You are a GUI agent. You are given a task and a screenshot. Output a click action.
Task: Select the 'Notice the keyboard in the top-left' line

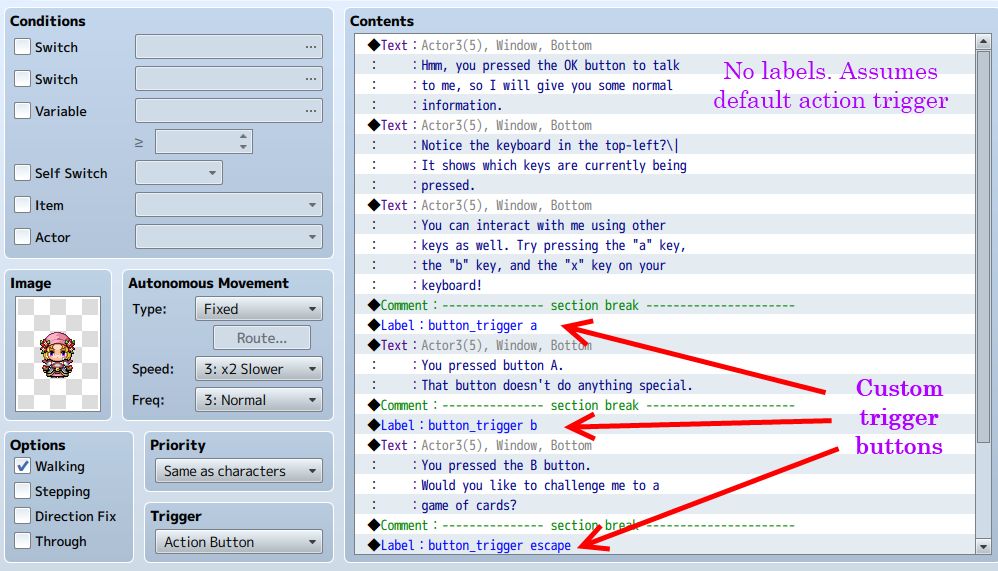[664, 145]
